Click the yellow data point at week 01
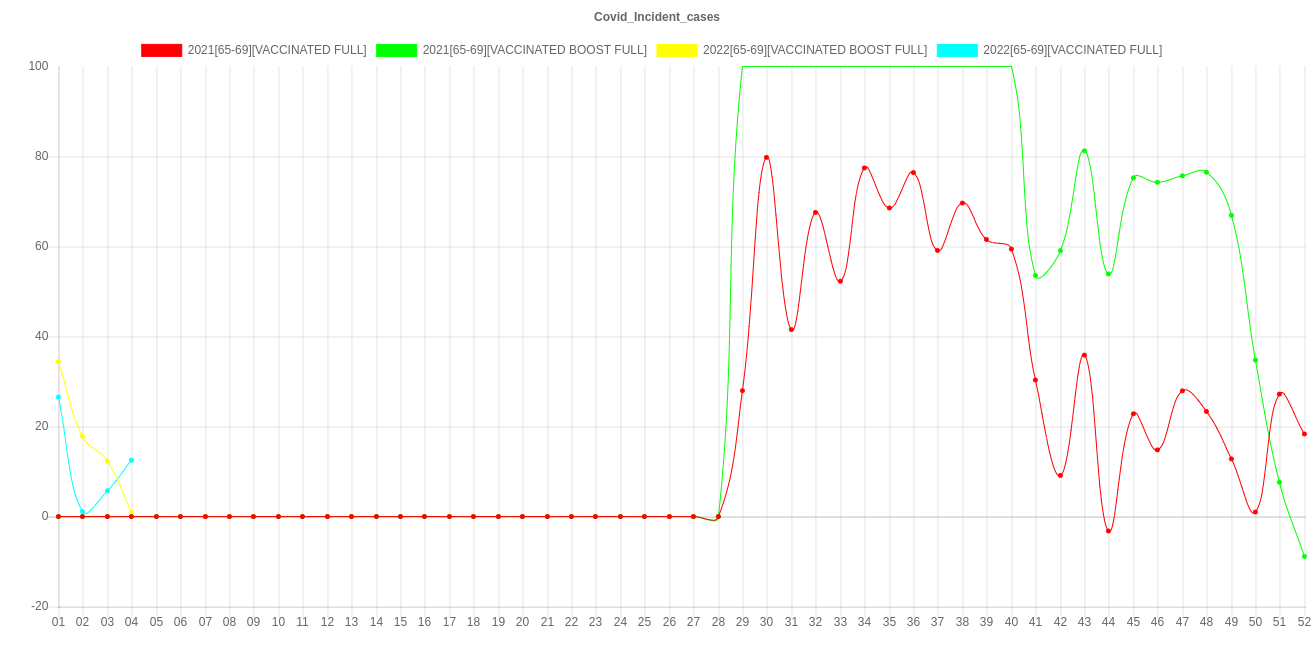The height and width of the screenshot is (657, 1314). click(58, 362)
